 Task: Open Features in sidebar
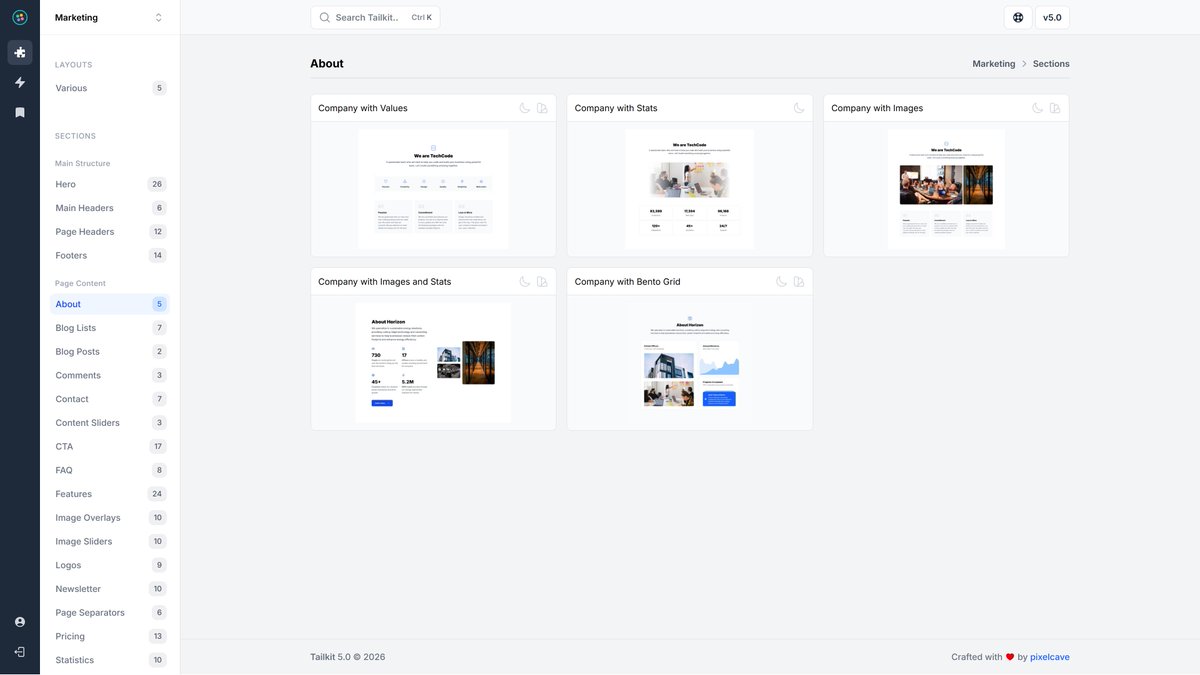tap(110, 494)
